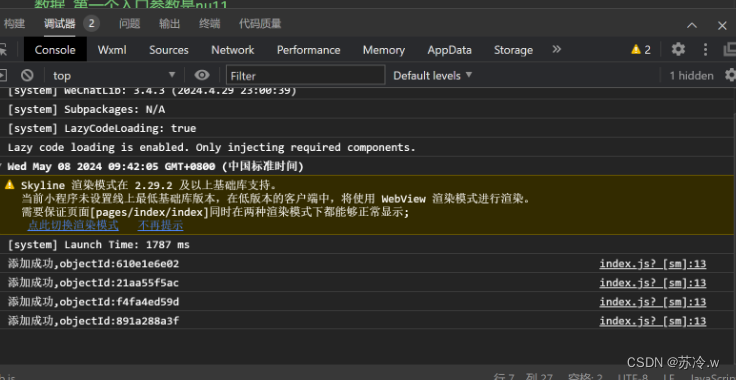Open the Wxml tab
The width and height of the screenshot is (736, 380).
[x=112, y=50]
